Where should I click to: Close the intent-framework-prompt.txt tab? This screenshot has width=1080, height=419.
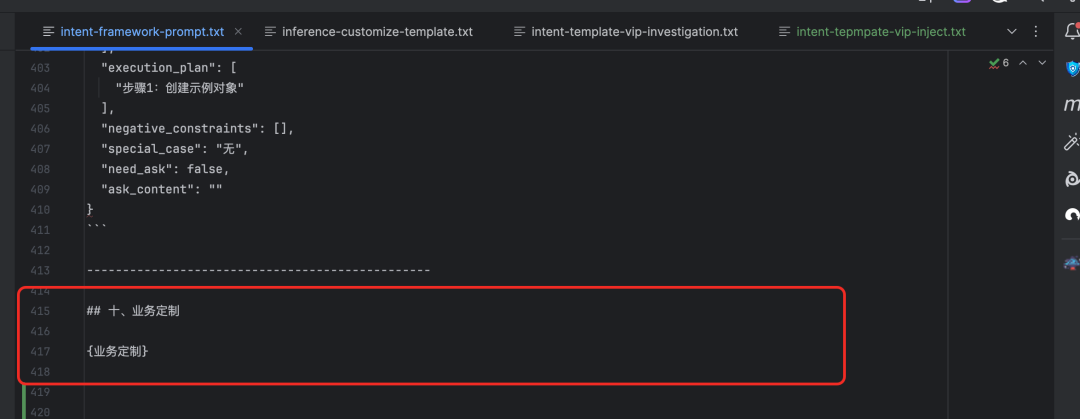click(239, 32)
